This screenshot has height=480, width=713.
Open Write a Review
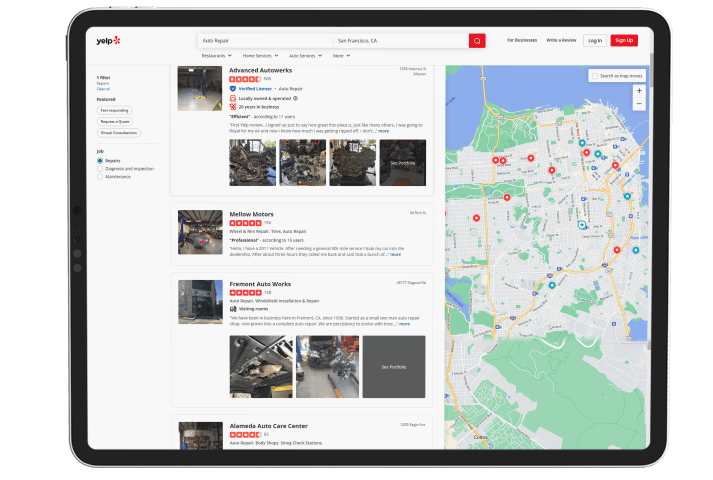click(561, 40)
